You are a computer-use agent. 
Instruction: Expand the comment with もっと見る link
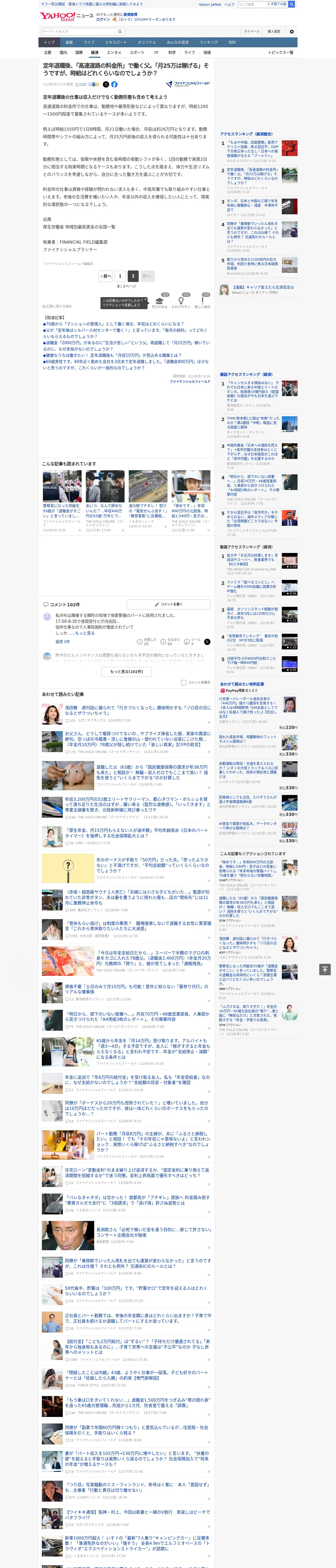click(x=84, y=633)
